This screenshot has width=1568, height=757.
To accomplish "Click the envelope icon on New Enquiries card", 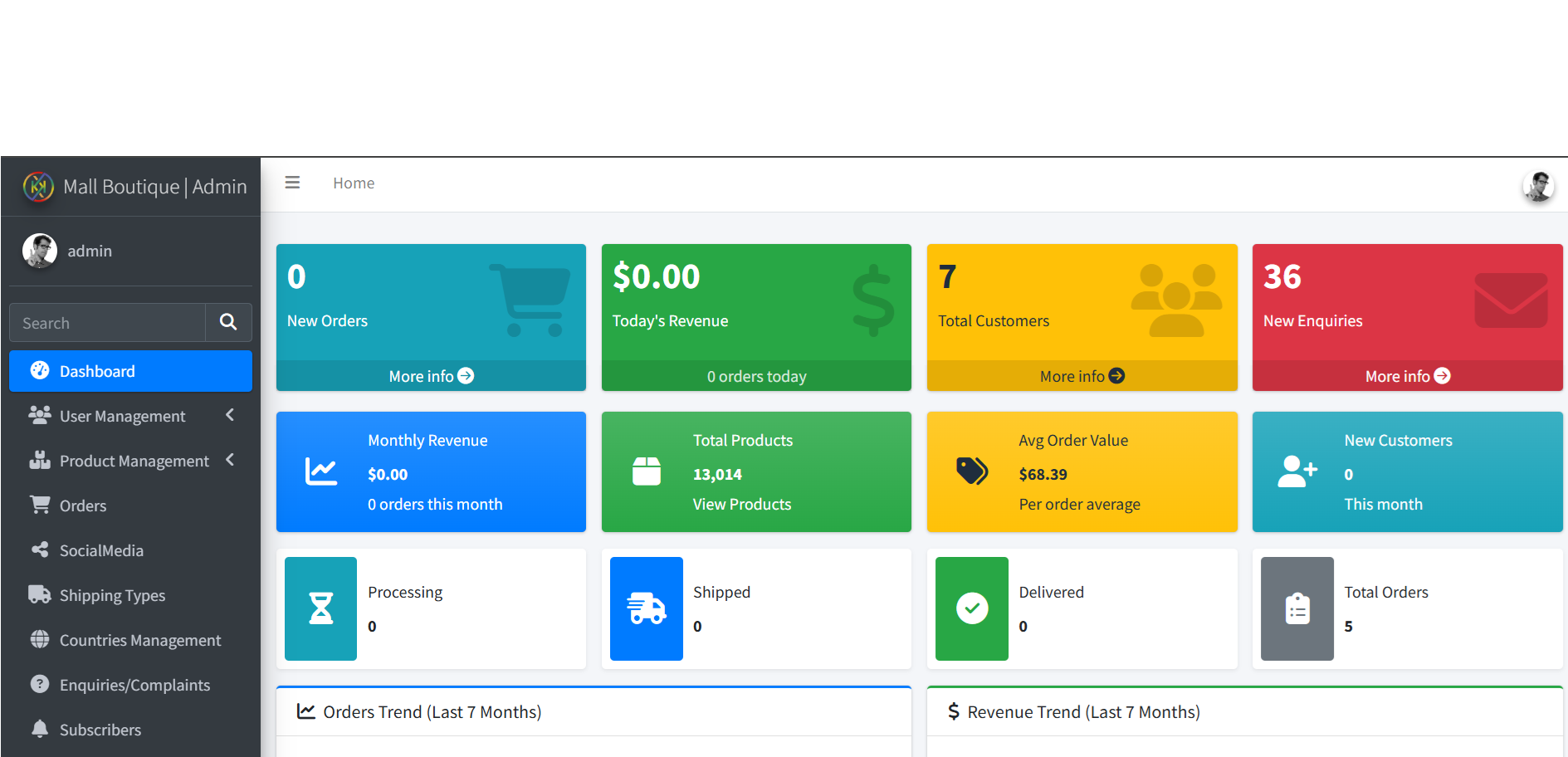I will click(1510, 299).
